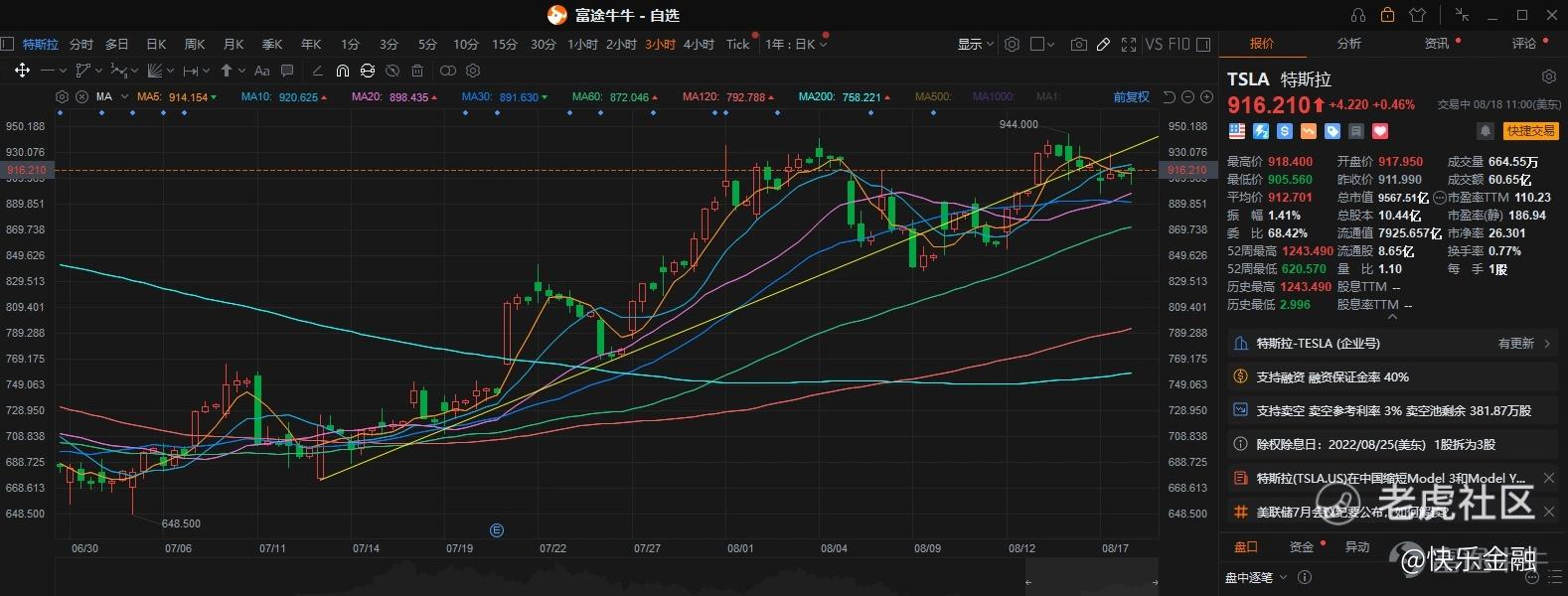Select the Aa text annotation tool
Image resolution: width=1568 pixels, height=596 pixels.
point(262,71)
